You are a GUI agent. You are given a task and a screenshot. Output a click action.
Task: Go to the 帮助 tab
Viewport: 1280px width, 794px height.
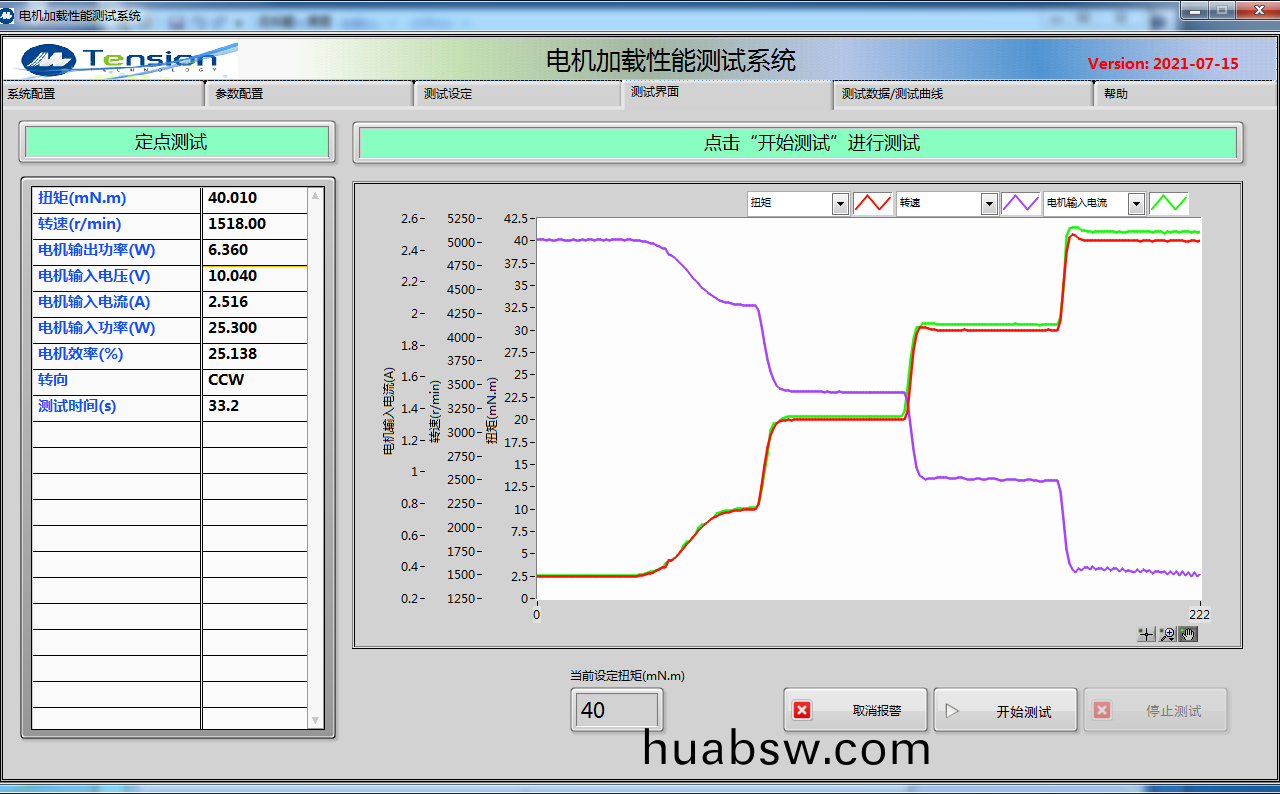[1180, 94]
